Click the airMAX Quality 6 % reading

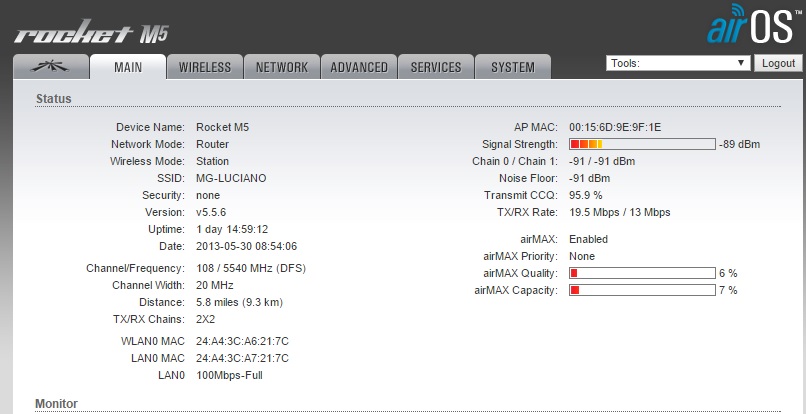(728, 273)
